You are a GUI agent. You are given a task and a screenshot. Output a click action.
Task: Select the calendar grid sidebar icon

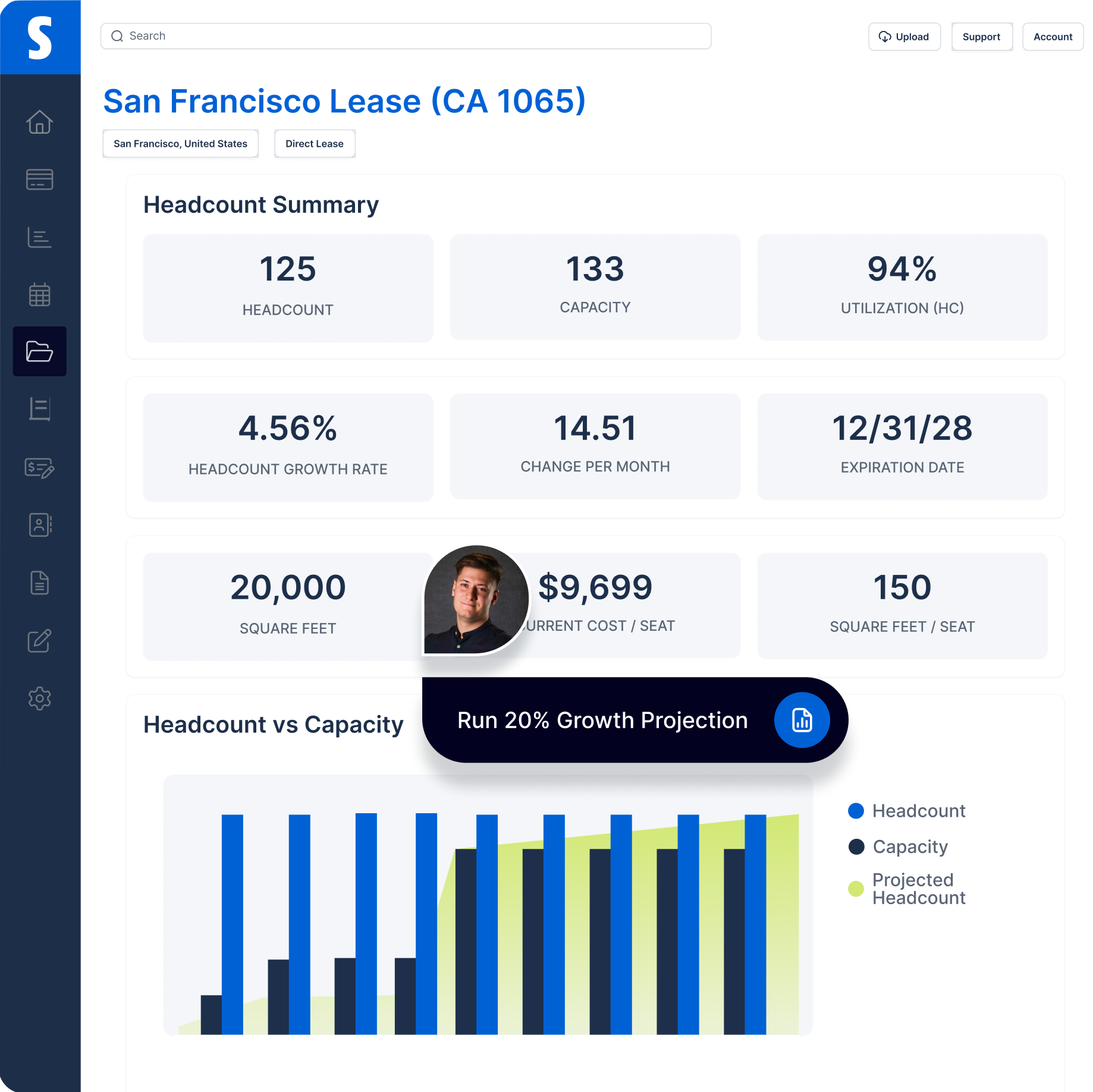click(40, 294)
